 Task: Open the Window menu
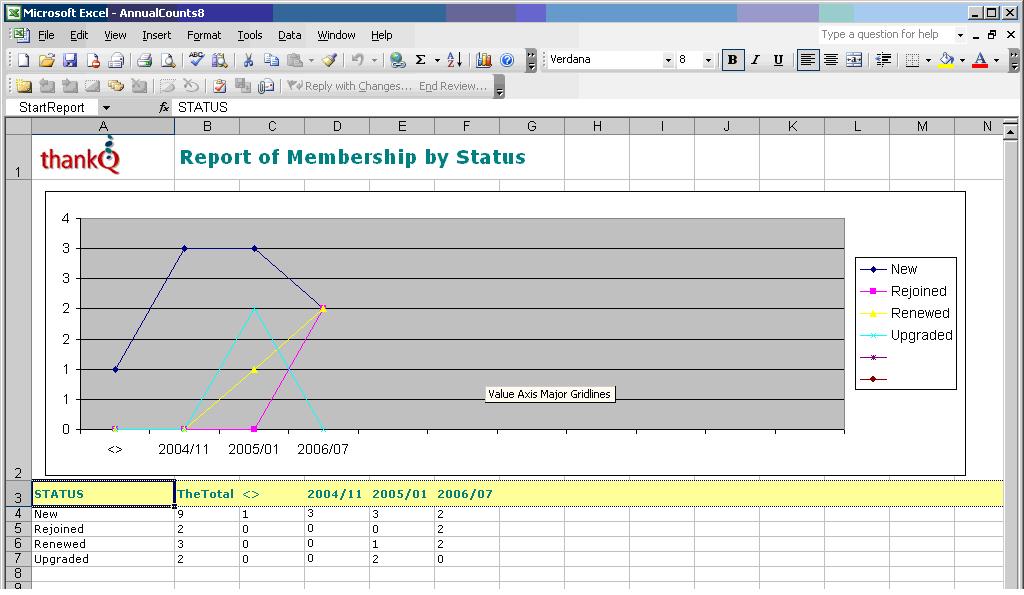pos(336,35)
